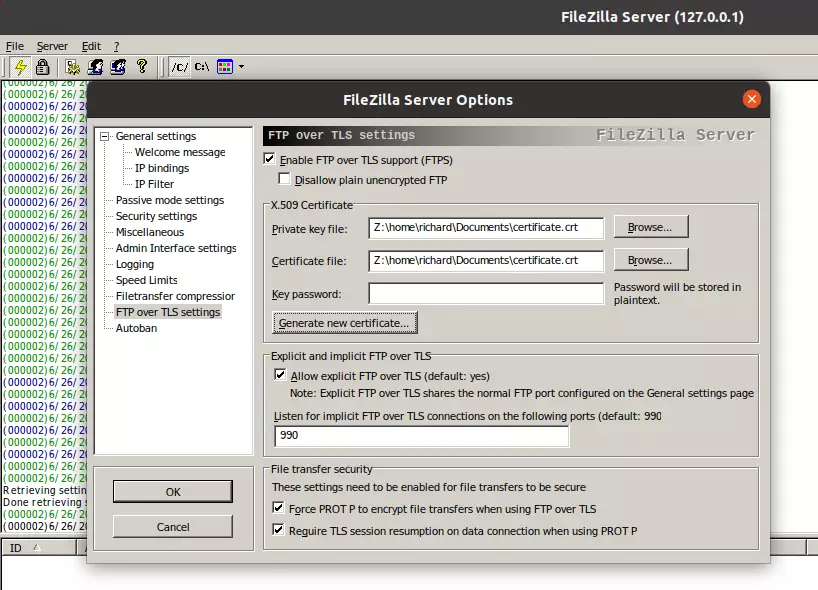Go to Passive mode settings
Image resolution: width=818 pixels, height=590 pixels.
tap(170, 200)
